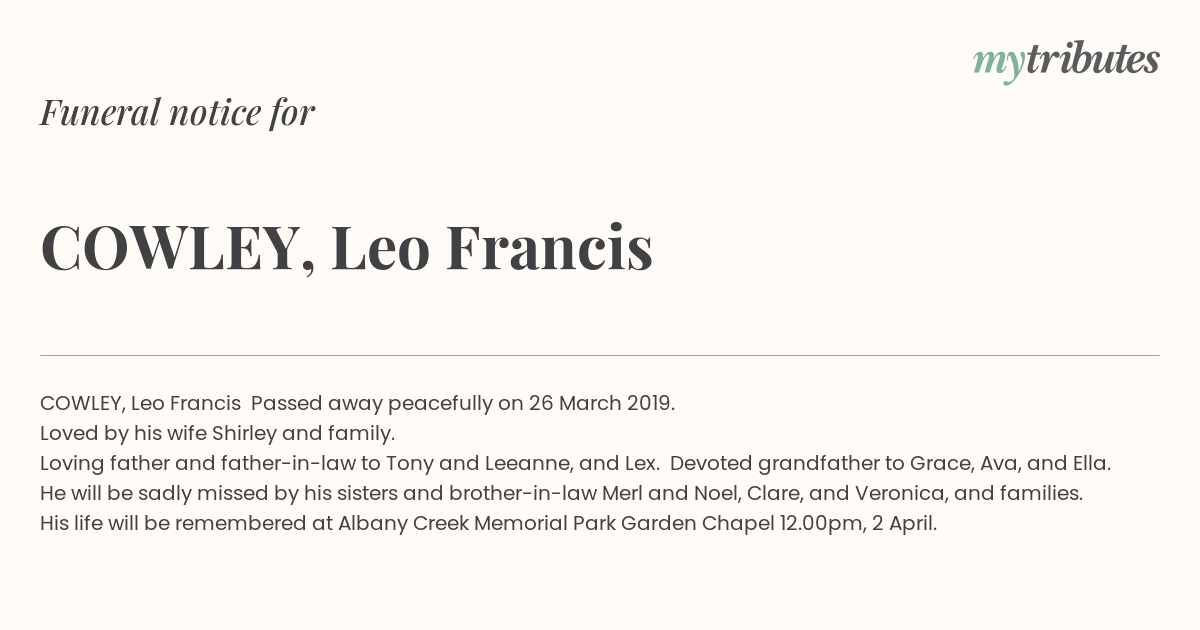Click the 'Loved by his wife Shirley' line
The image size is (1200, 630).
217,434
